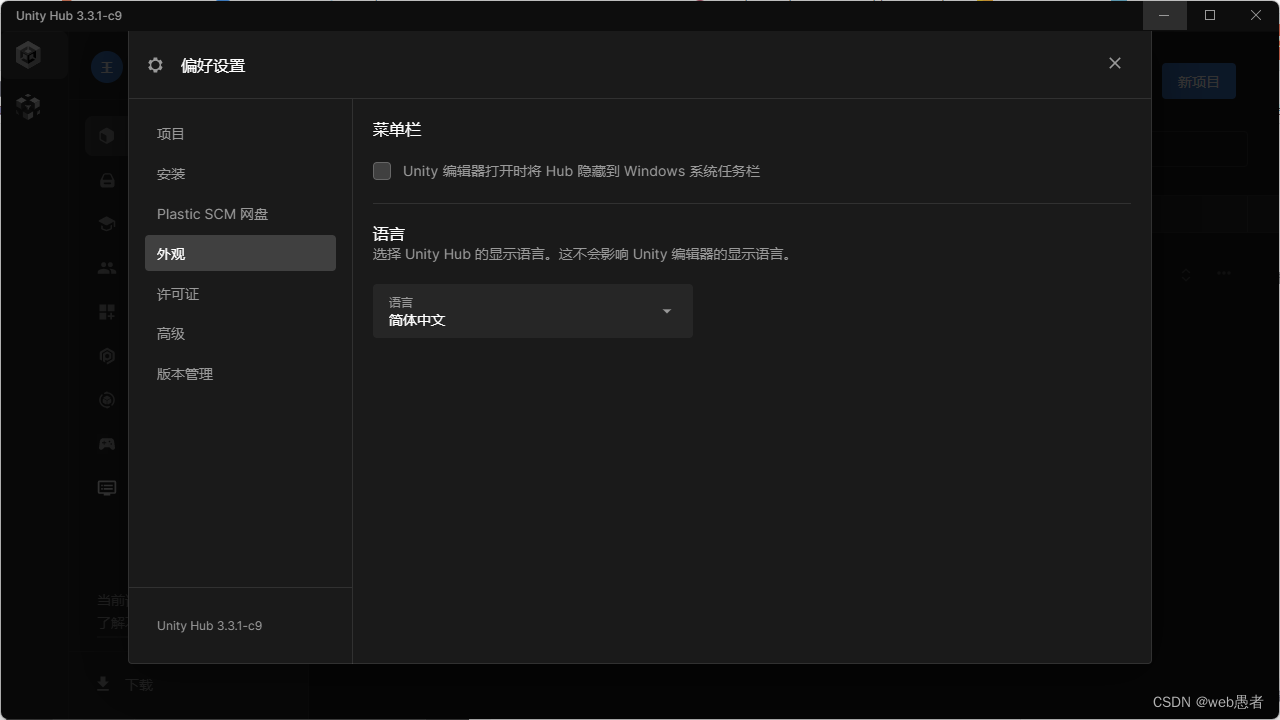The width and height of the screenshot is (1280, 720).
Task: Click the apps grid icon in sidebar
Action: tap(107, 311)
